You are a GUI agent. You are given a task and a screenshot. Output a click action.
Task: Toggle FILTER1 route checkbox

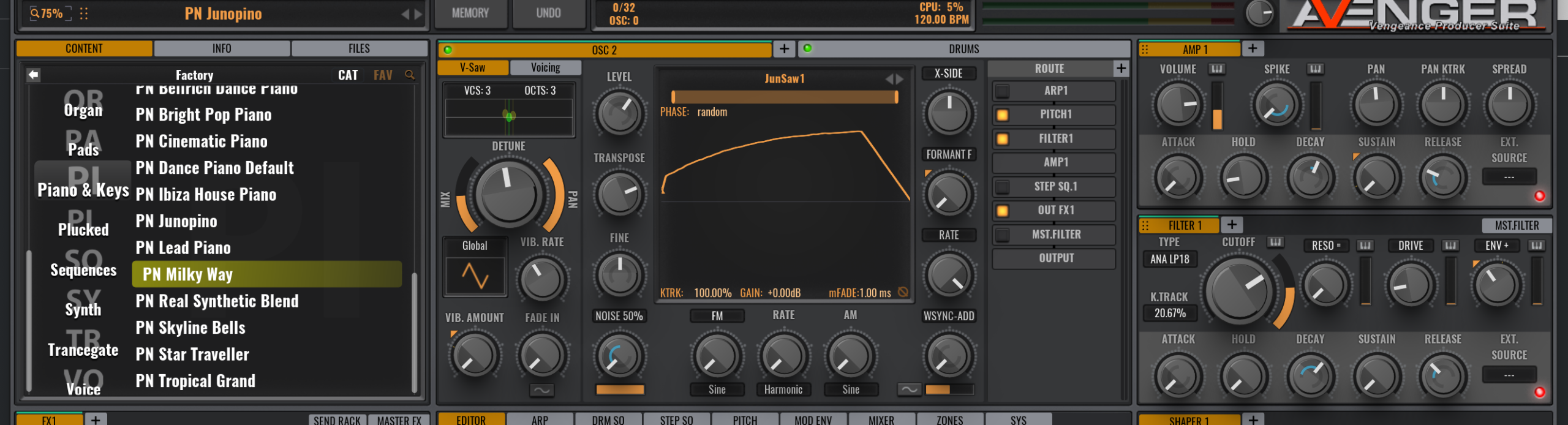[1002, 139]
